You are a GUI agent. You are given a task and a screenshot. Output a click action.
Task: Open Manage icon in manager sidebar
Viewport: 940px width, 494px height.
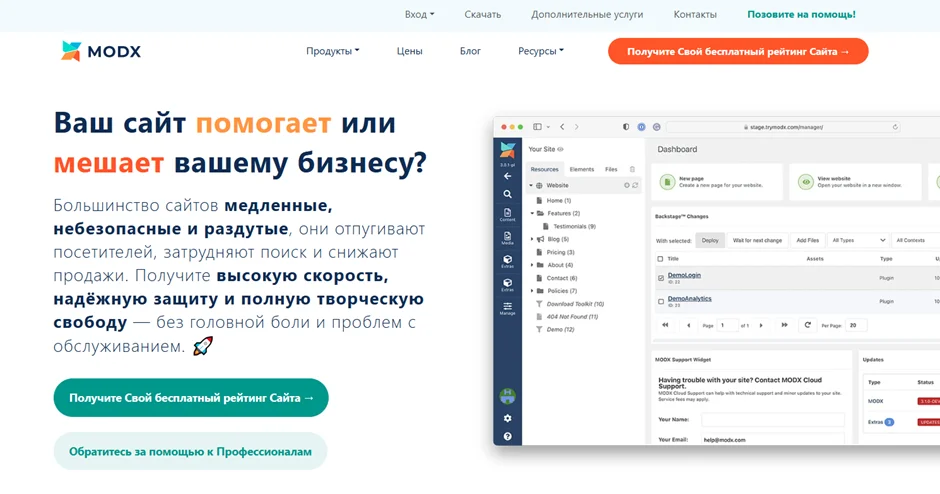[x=508, y=308]
